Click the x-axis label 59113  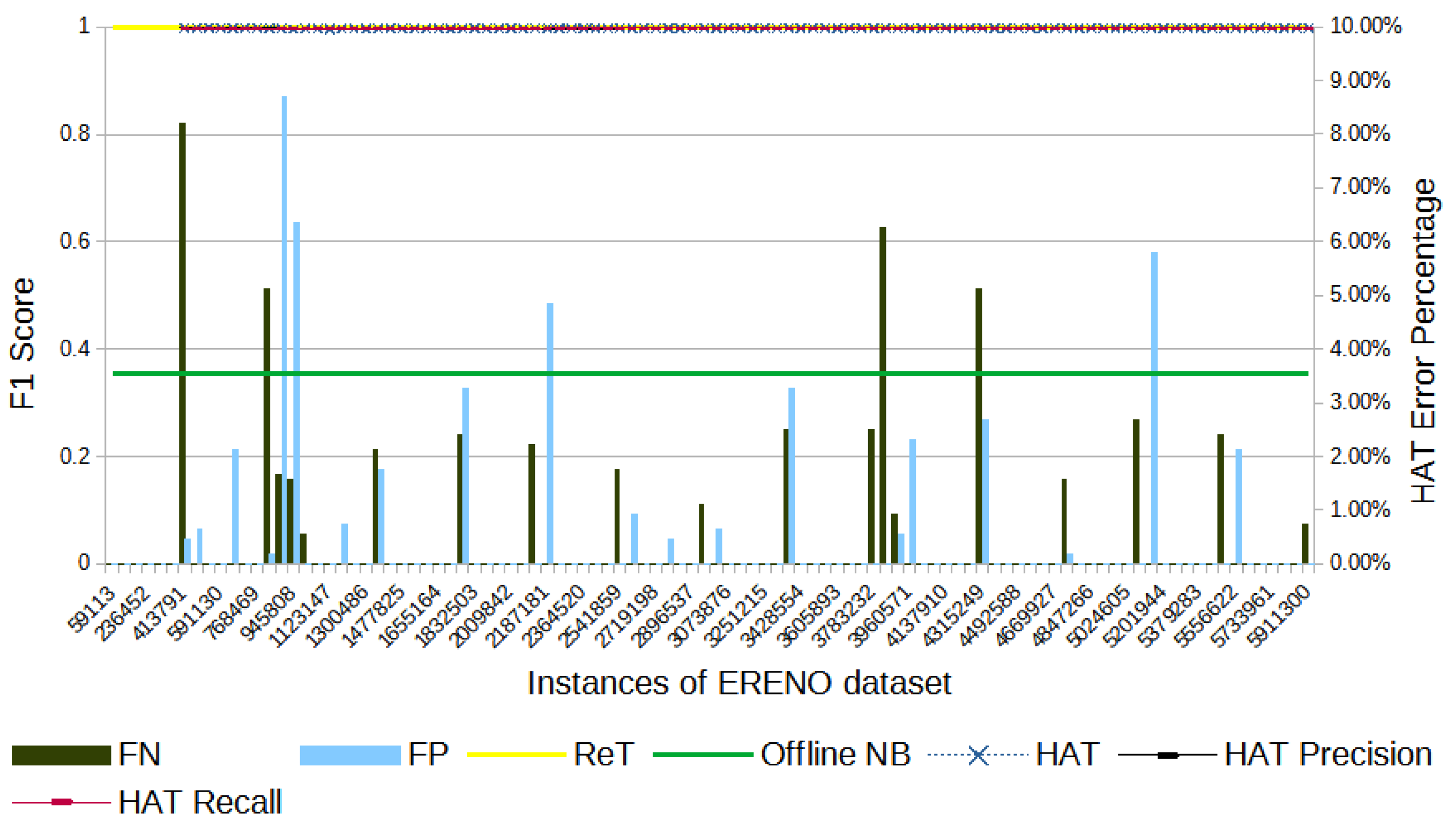coord(93,609)
